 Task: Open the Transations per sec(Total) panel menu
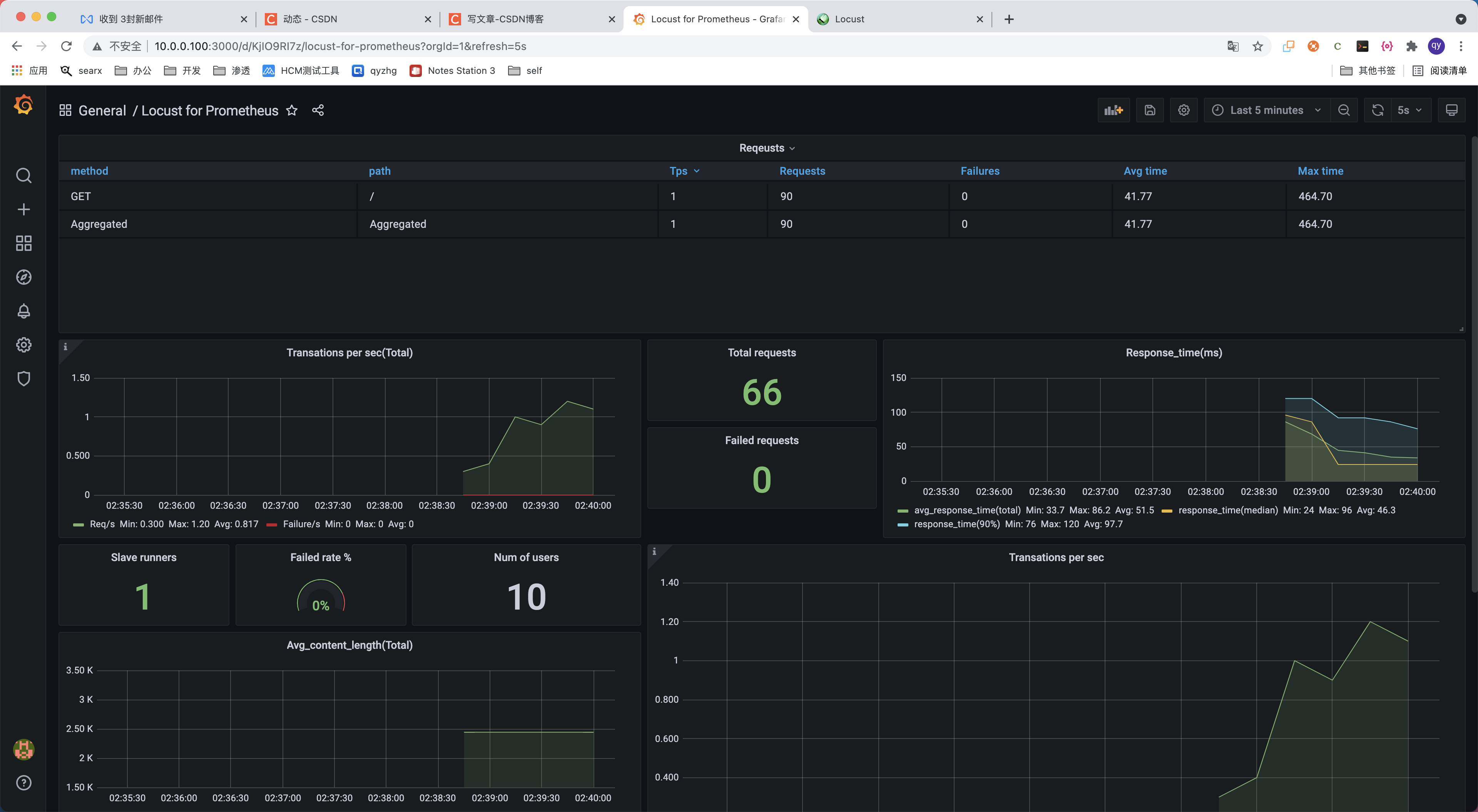[349, 353]
